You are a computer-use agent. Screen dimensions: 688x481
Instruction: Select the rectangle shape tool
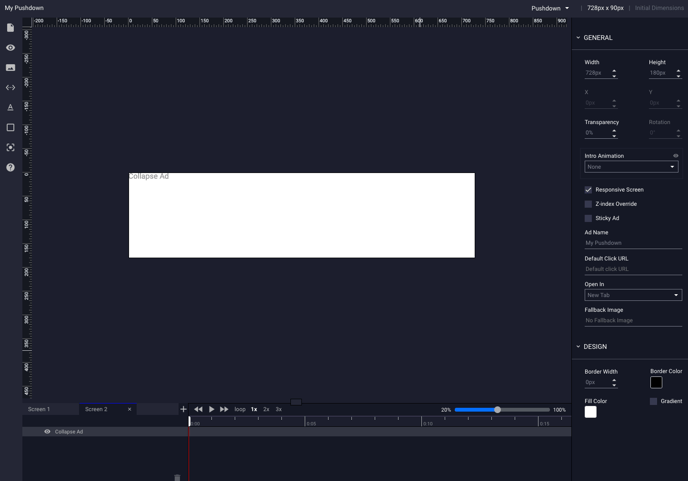[11, 127]
